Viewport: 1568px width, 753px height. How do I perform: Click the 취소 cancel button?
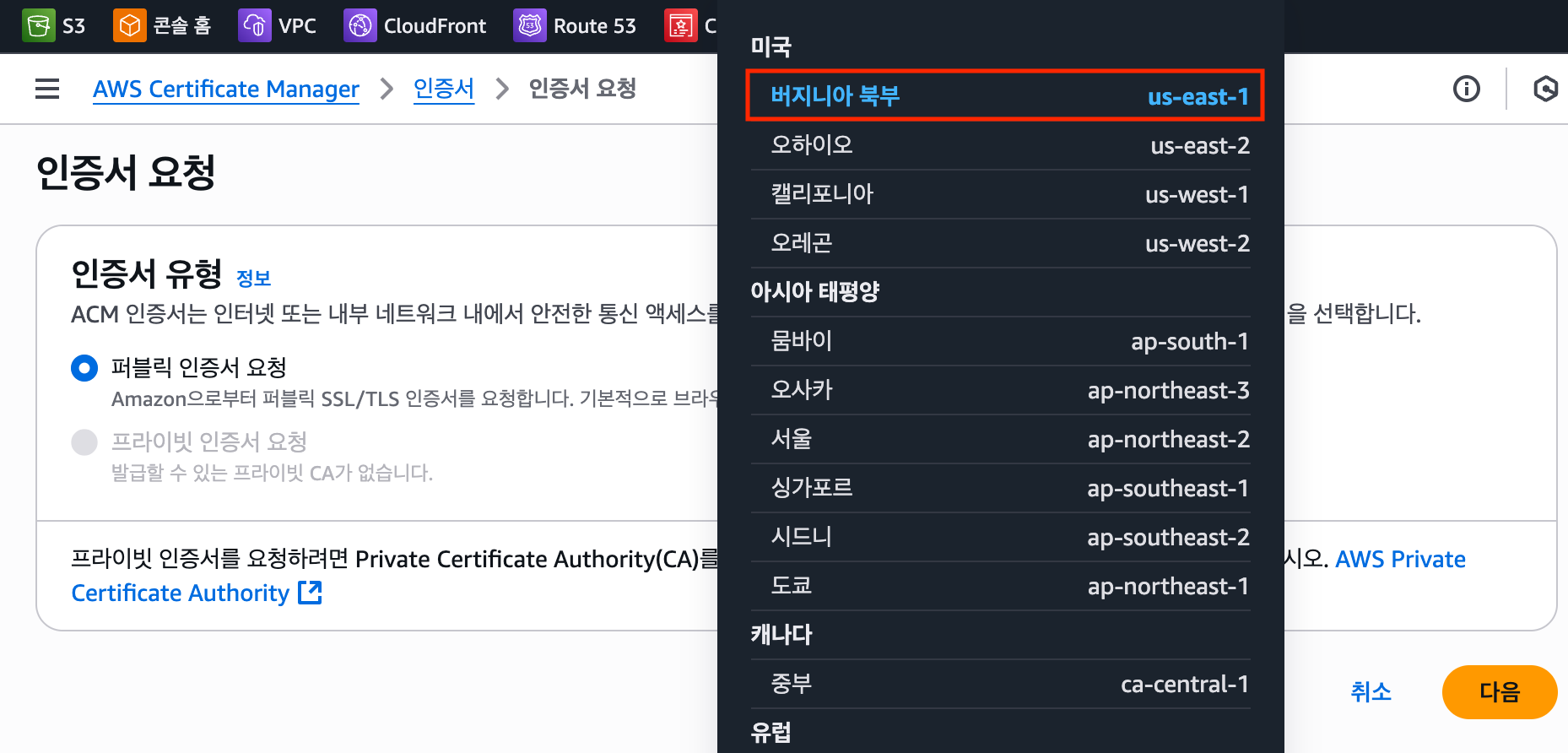pos(1371,692)
